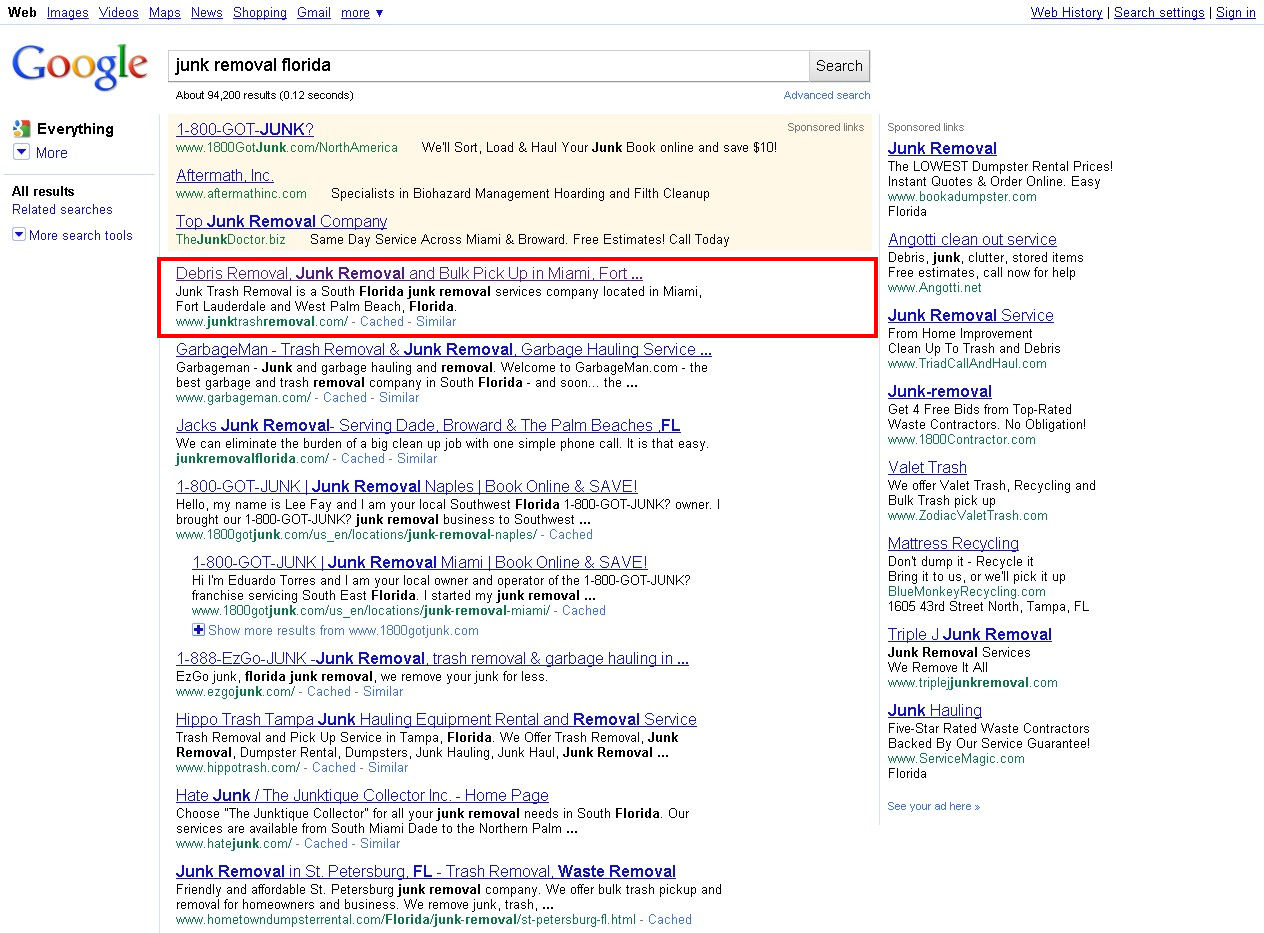The height and width of the screenshot is (933, 1264).
Task: Expand plus icon for more 1800gotjunk results
Action: pyautogui.click(x=198, y=630)
